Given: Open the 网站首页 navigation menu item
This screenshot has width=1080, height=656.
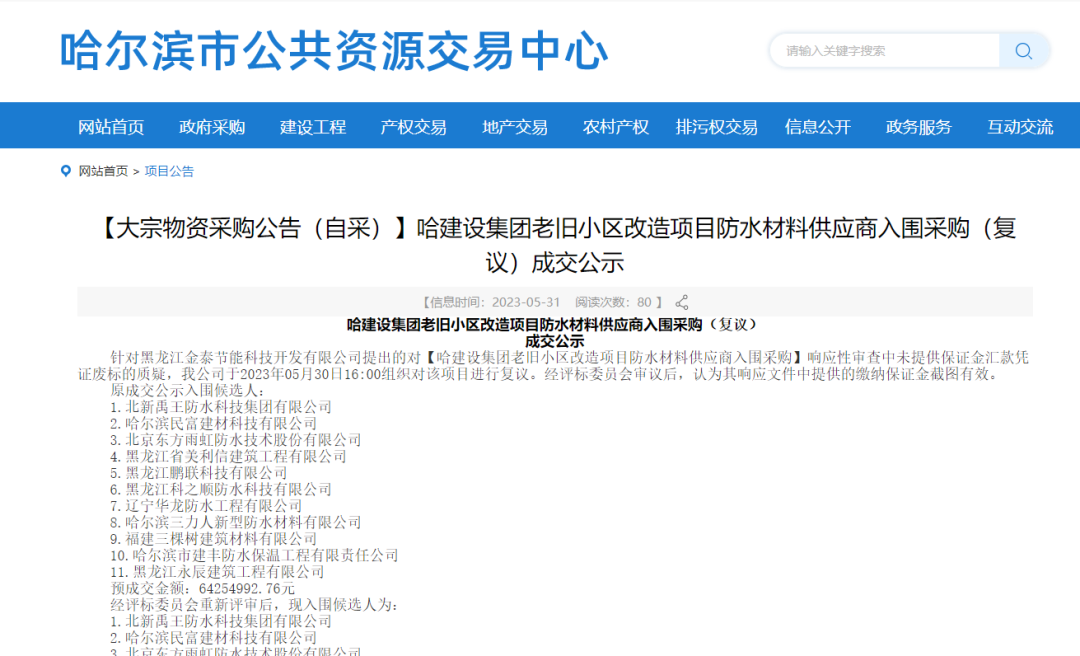Looking at the screenshot, I should pos(111,127).
